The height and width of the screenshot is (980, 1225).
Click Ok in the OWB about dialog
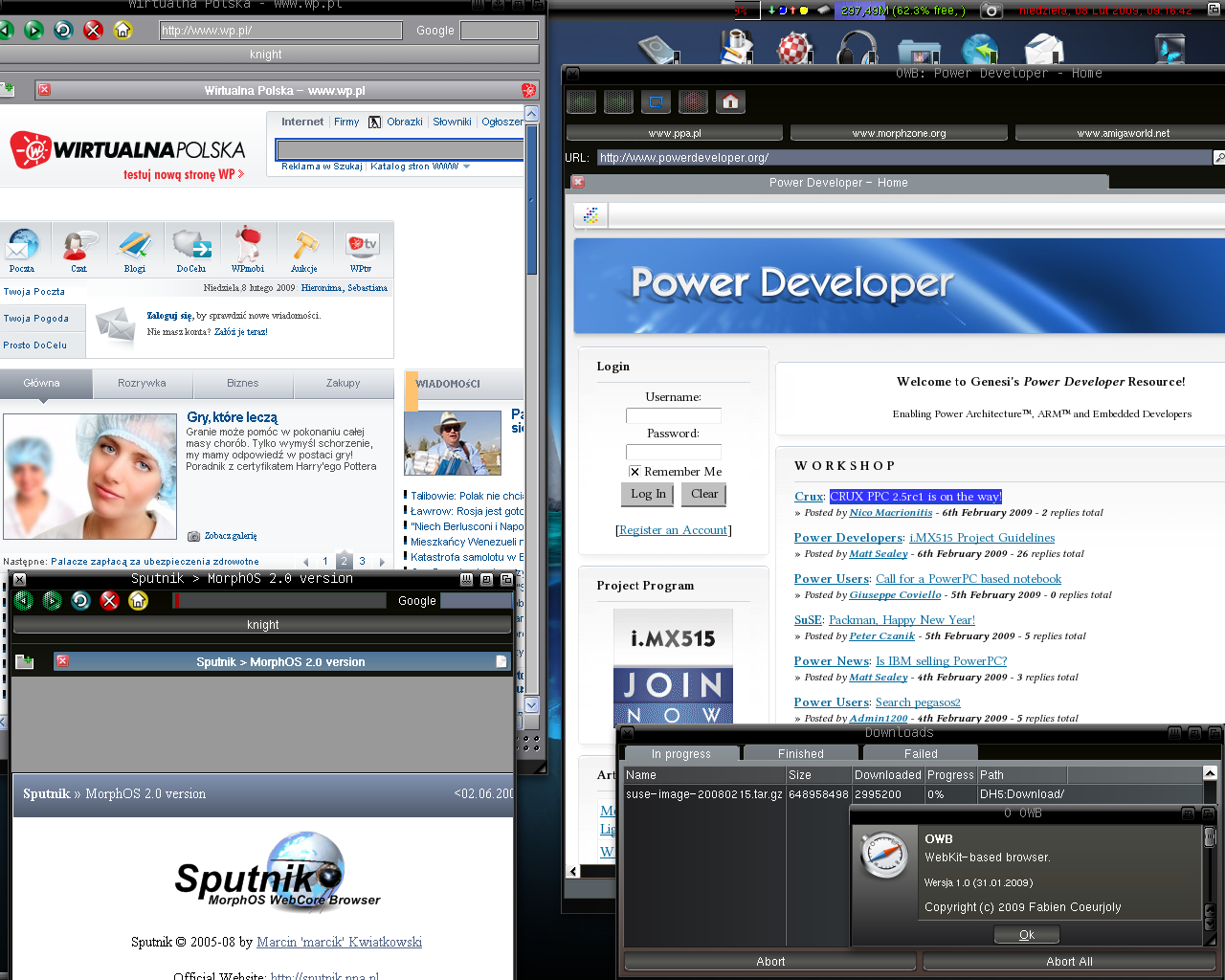[1027, 935]
